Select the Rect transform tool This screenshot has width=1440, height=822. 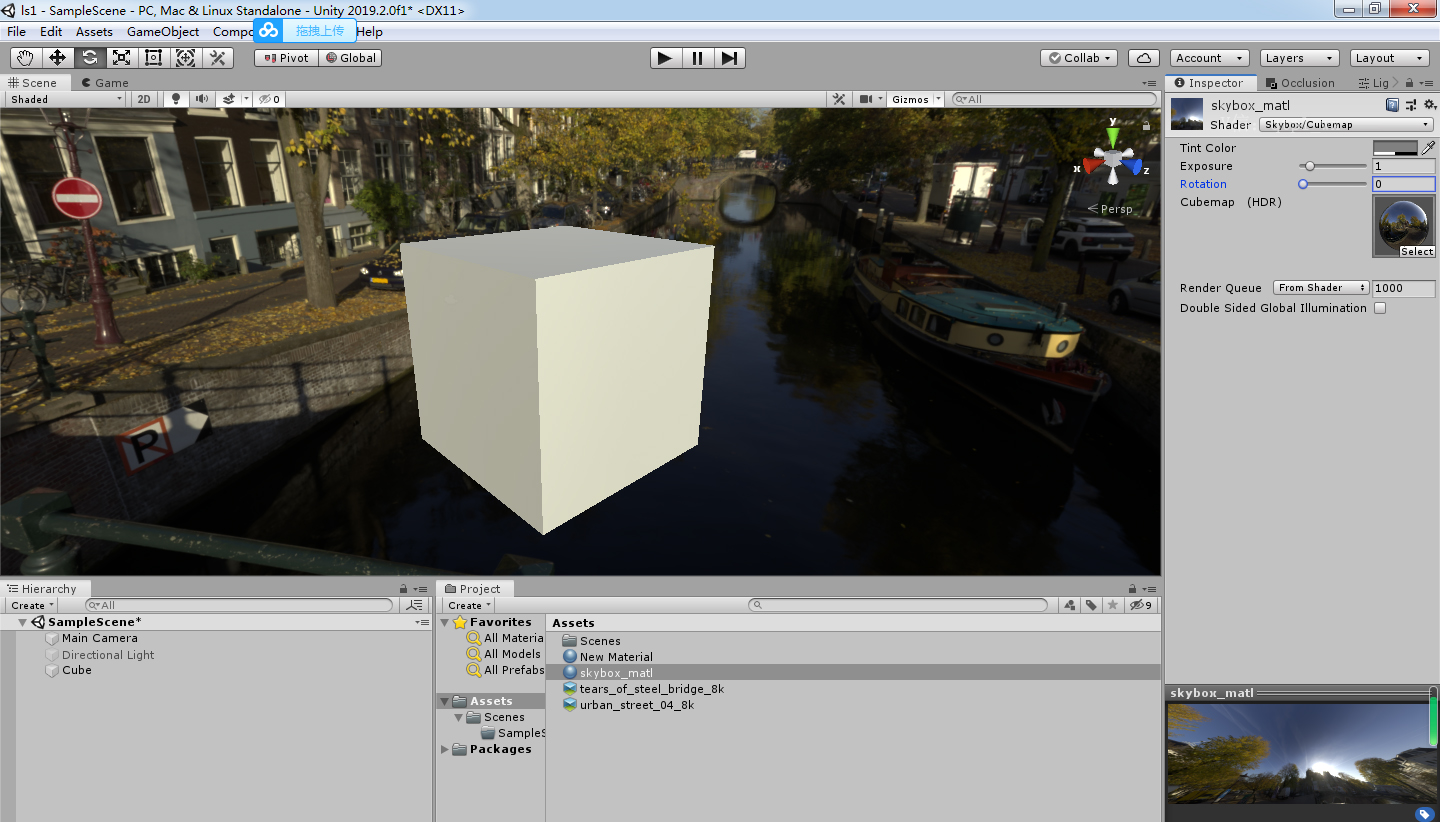tap(153, 58)
